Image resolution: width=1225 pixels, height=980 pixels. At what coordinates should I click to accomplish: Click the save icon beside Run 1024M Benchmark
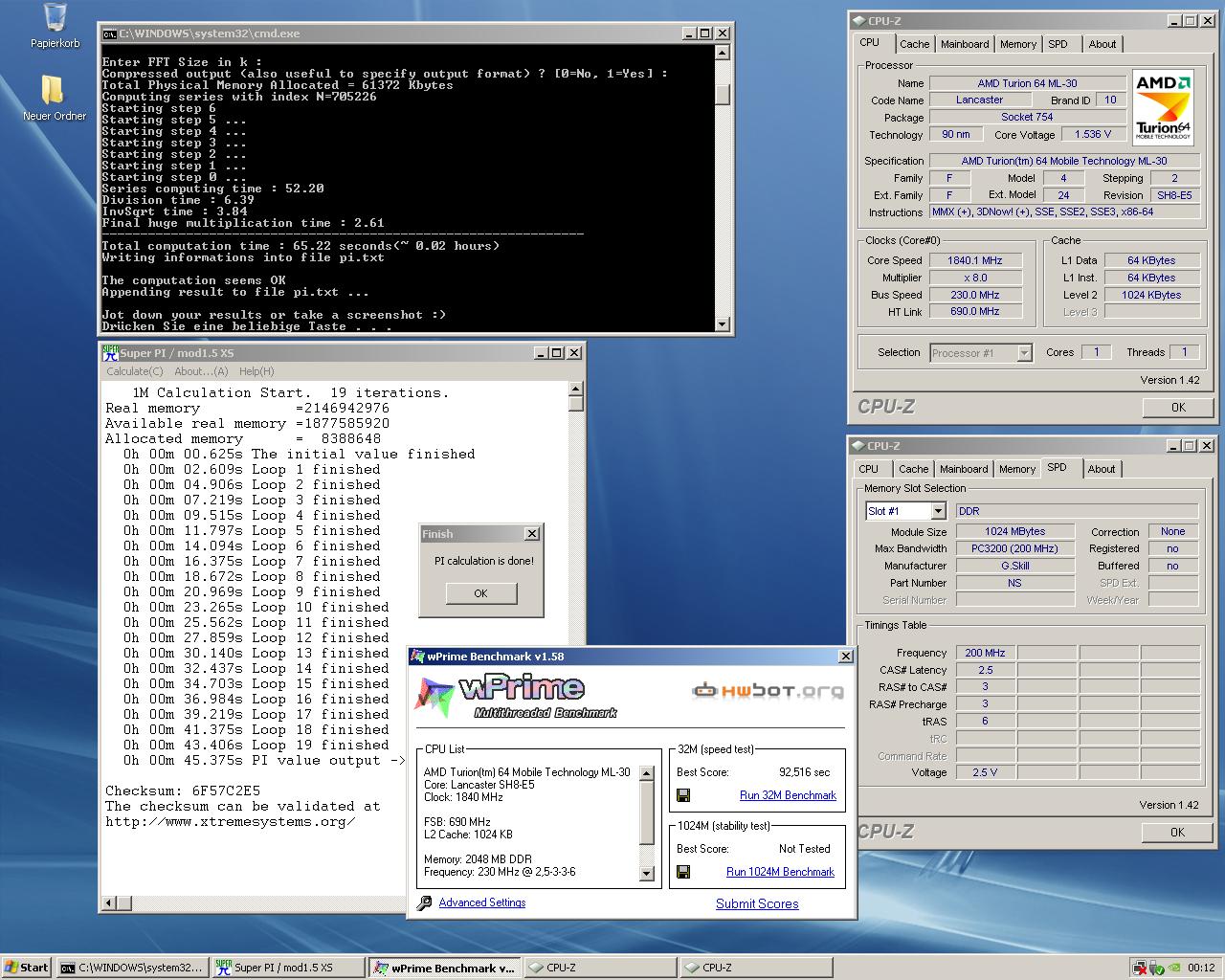pyautogui.click(x=683, y=872)
